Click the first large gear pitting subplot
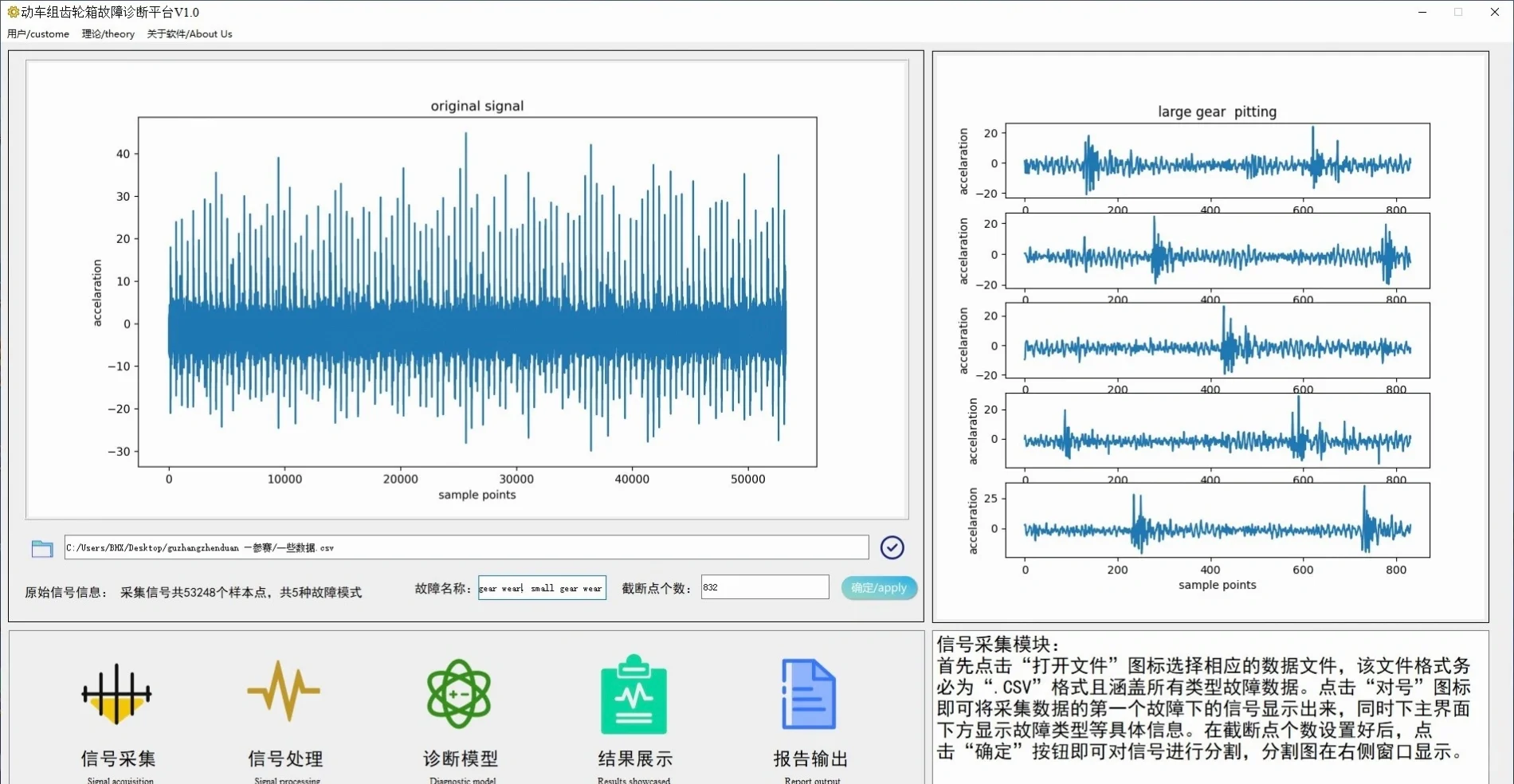 (x=1215, y=161)
